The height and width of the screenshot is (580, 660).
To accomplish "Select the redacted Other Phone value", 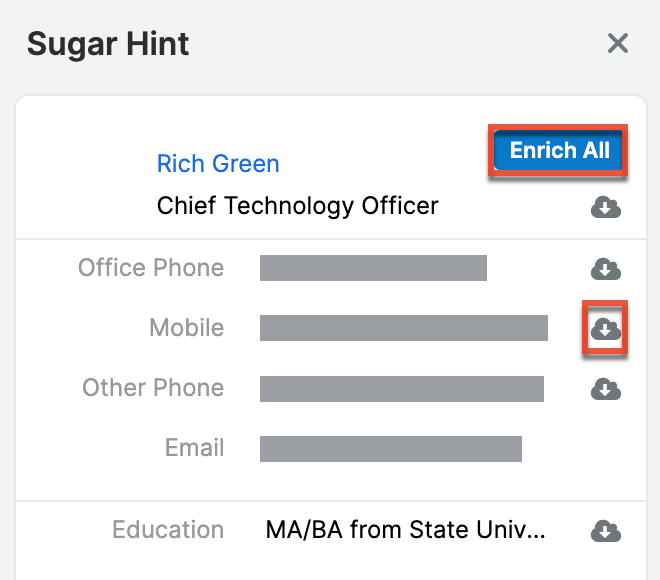I will click(x=402, y=389).
